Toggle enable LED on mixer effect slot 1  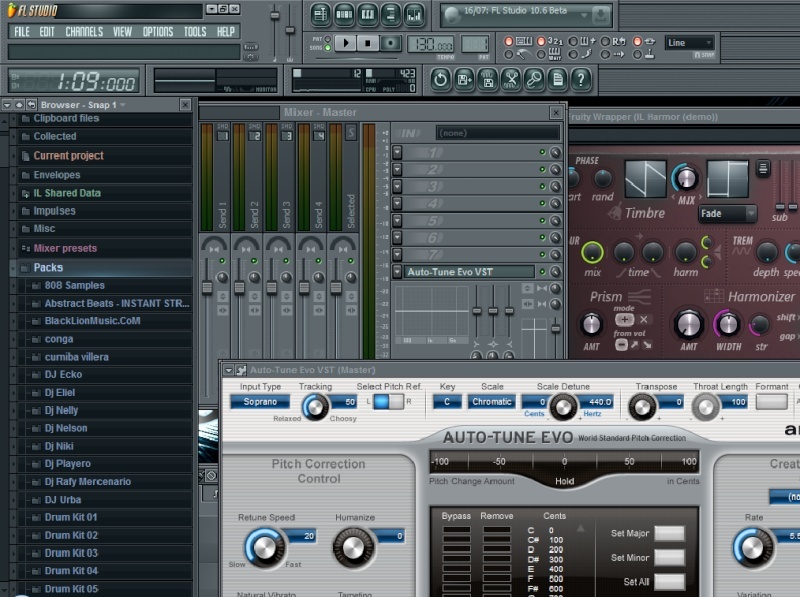542,153
